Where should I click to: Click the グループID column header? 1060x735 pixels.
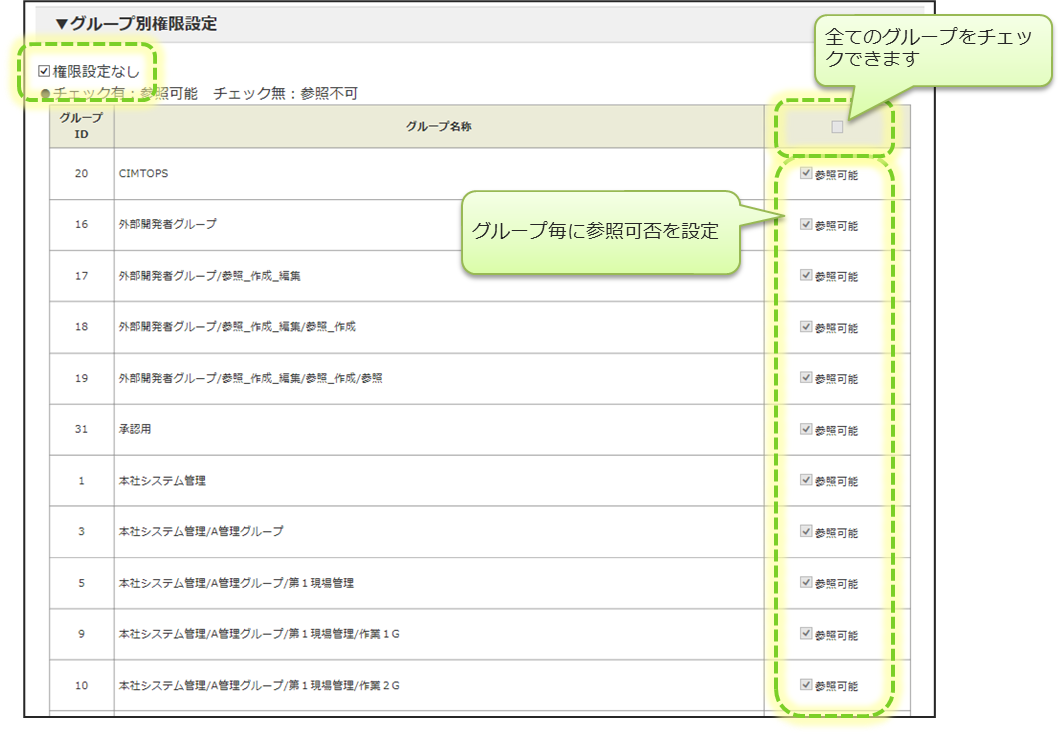coord(81,126)
